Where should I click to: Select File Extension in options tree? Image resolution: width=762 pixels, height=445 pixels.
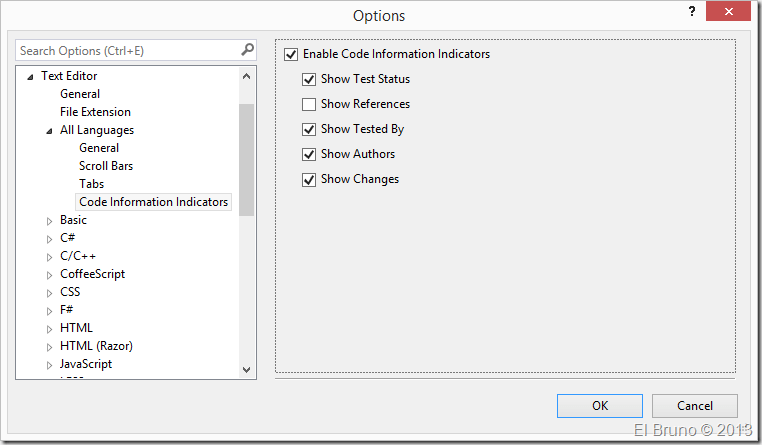[95, 112]
